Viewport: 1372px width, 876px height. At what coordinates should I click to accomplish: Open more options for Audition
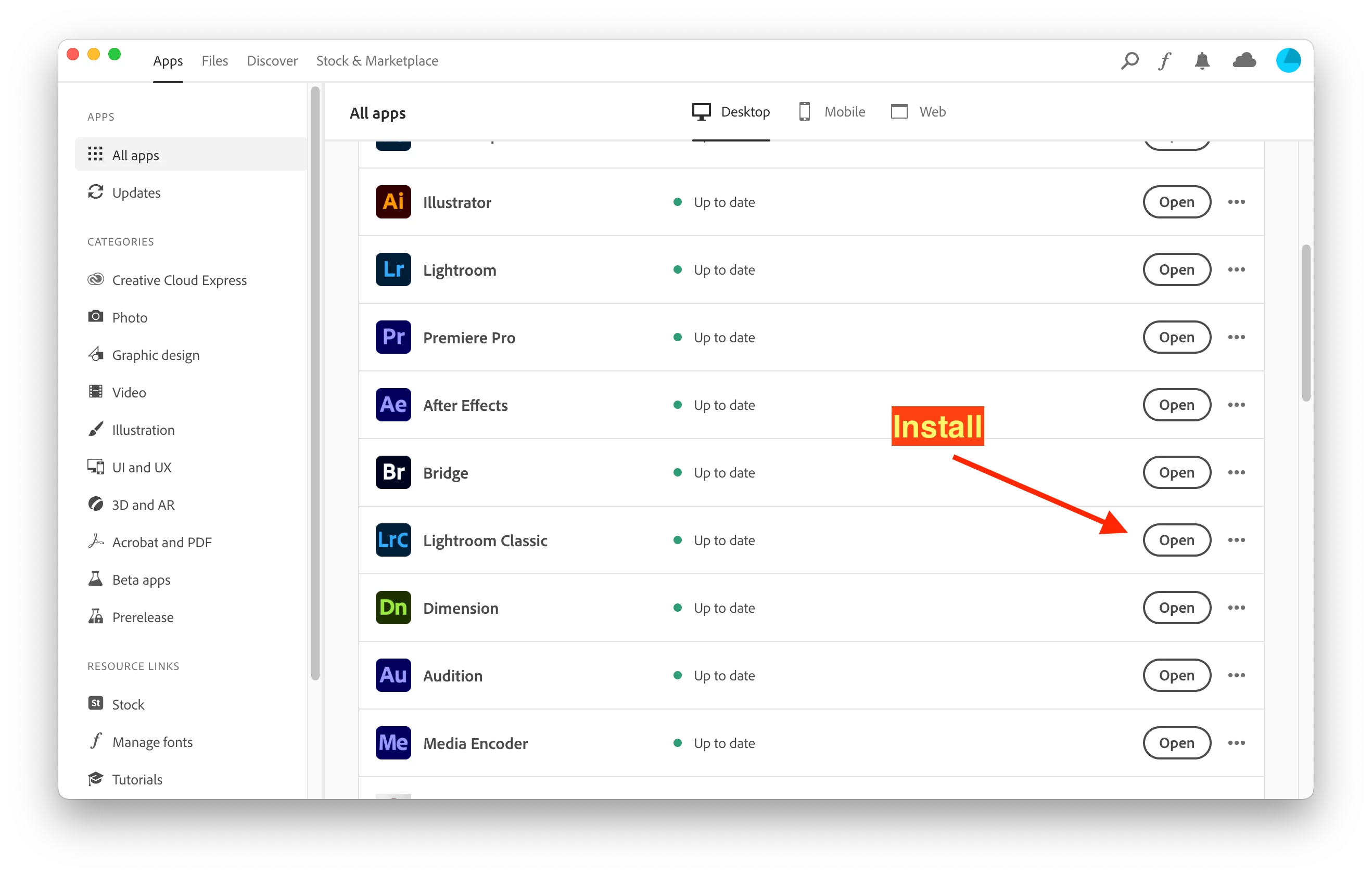[x=1236, y=675]
